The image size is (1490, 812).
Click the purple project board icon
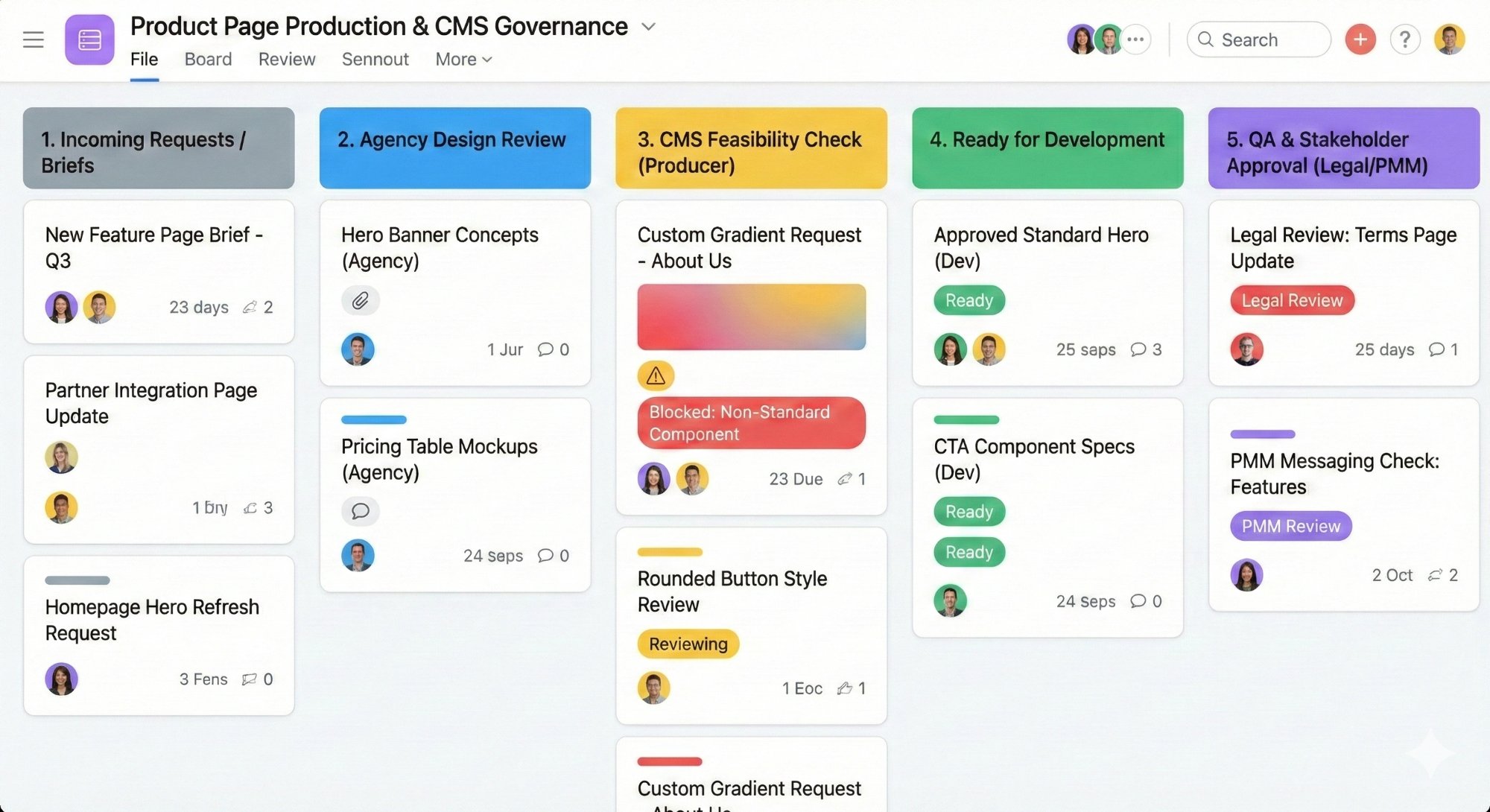point(89,39)
